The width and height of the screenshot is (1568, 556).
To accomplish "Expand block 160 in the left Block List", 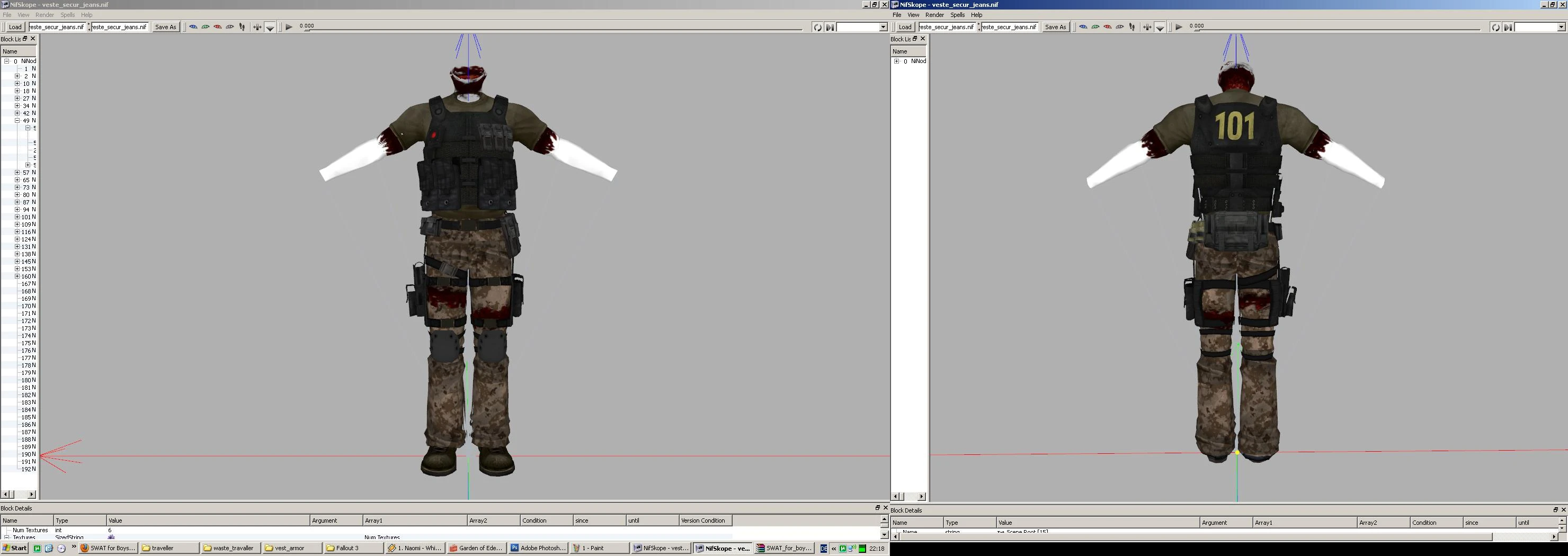I will click(x=17, y=276).
